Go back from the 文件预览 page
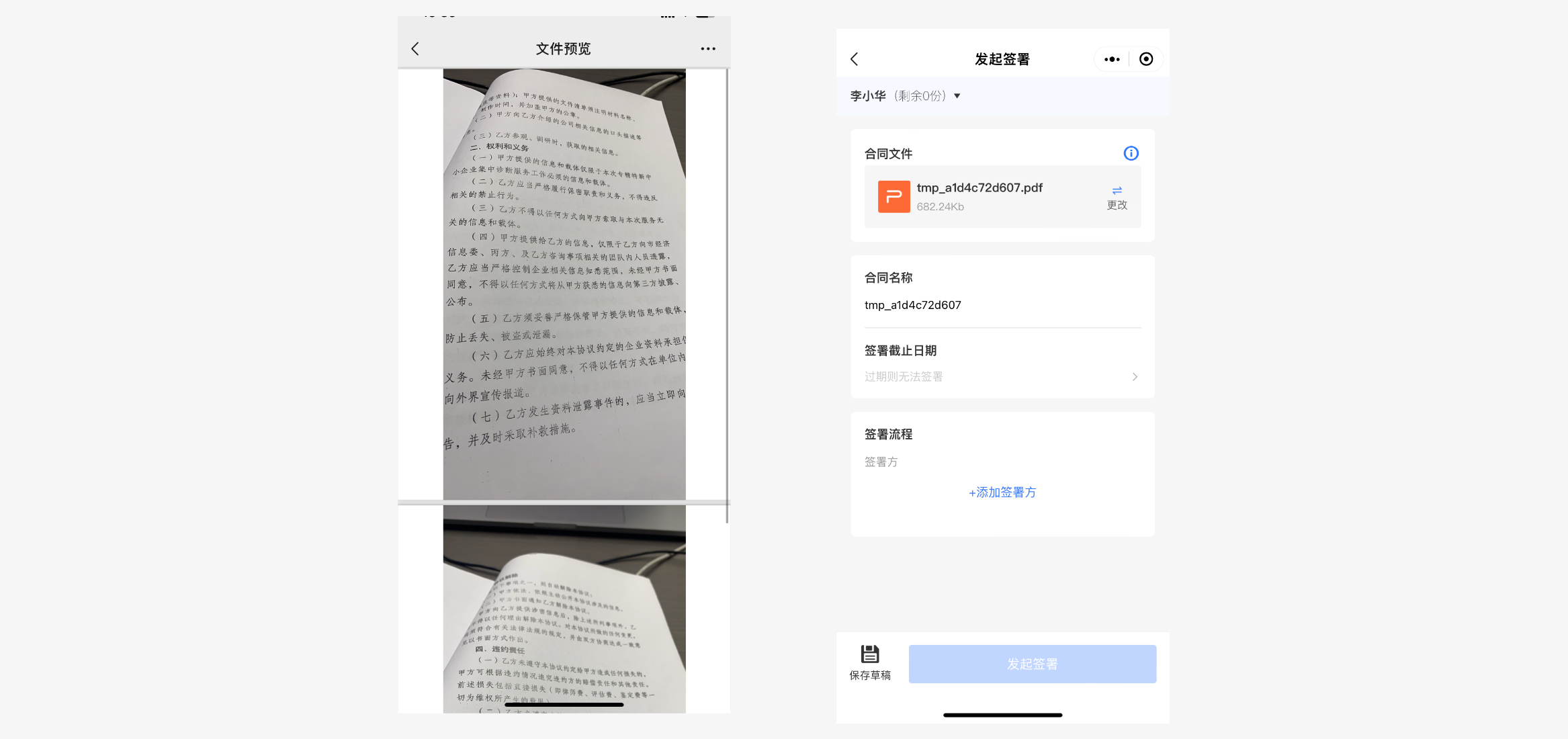Viewport: 1568px width, 739px height. click(415, 49)
